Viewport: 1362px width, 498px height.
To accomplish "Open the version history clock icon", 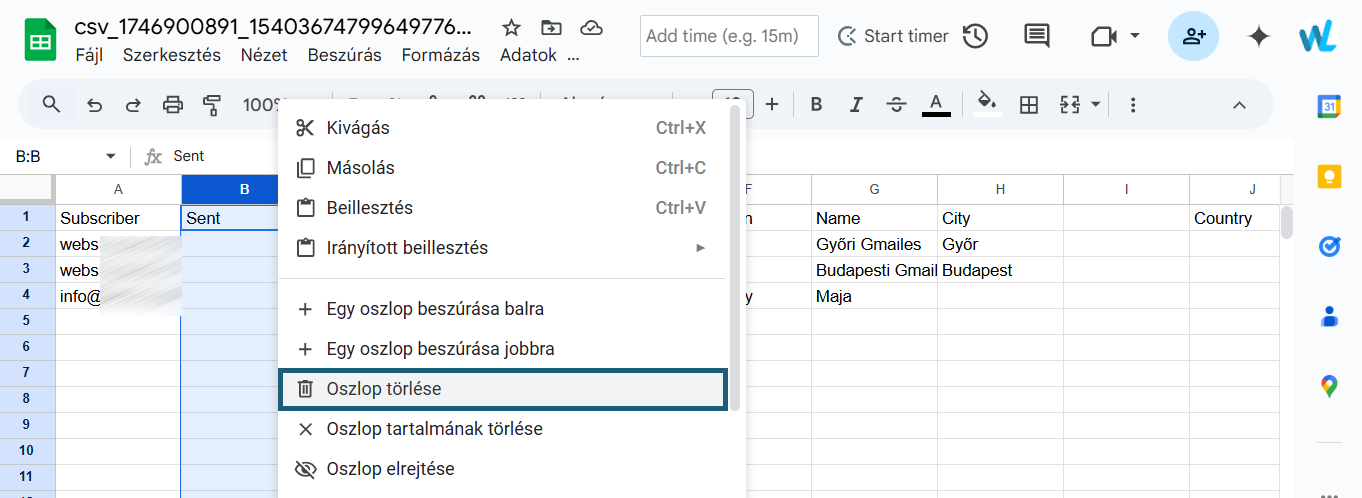I will coord(975,36).
